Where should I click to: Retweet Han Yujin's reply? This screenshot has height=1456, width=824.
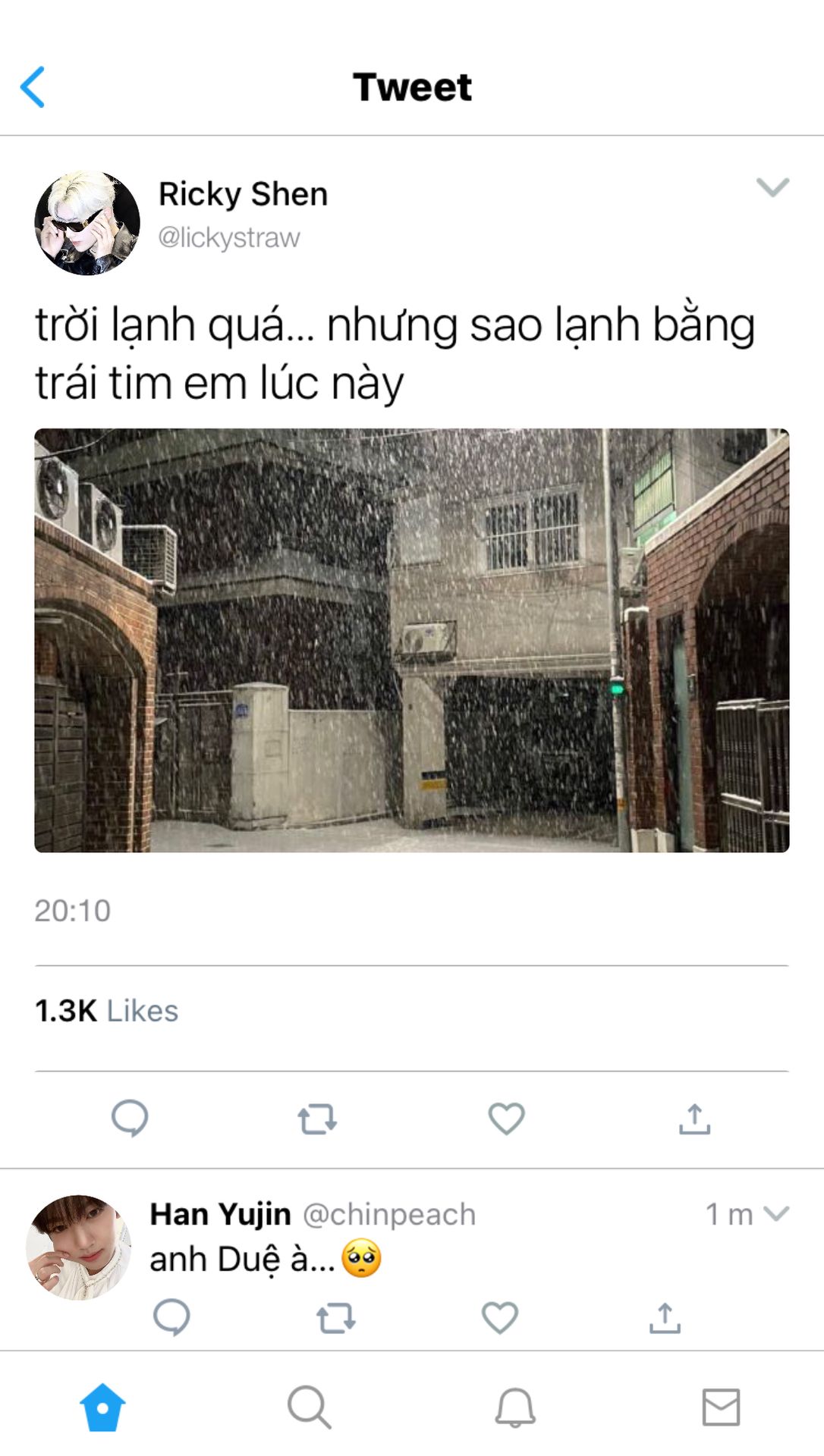pyautogui.click(x=336, y=1318)
